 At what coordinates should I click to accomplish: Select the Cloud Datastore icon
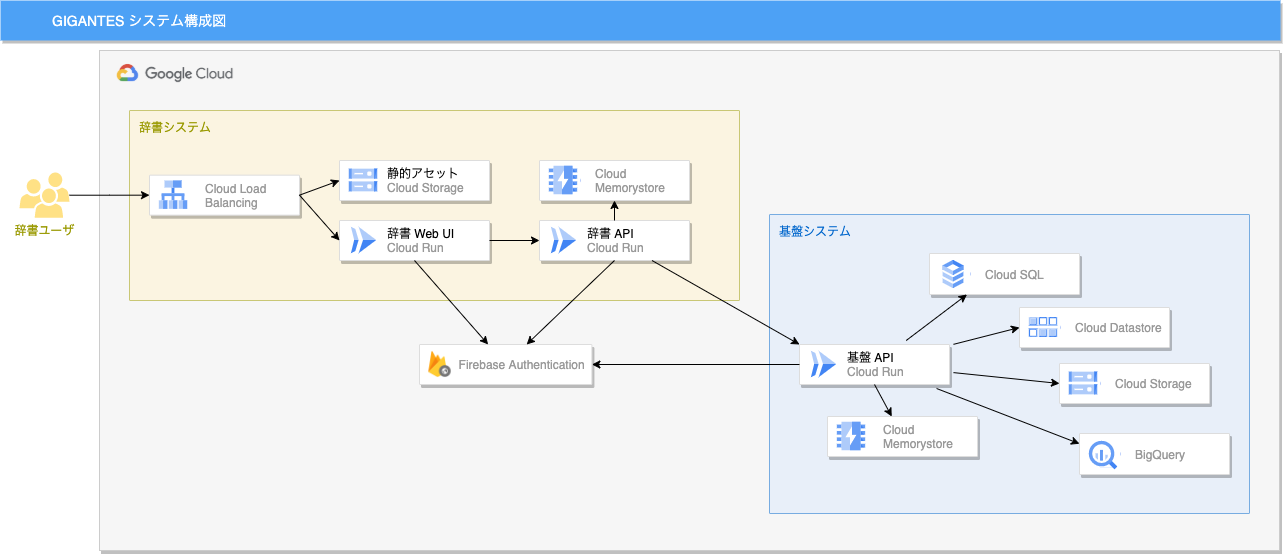click(x=1043, y=327)
